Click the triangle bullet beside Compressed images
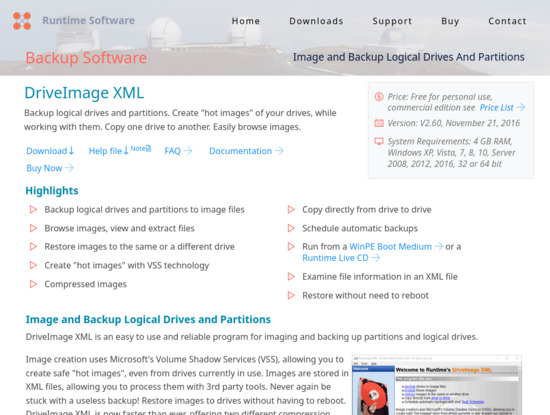 [33, 284]
